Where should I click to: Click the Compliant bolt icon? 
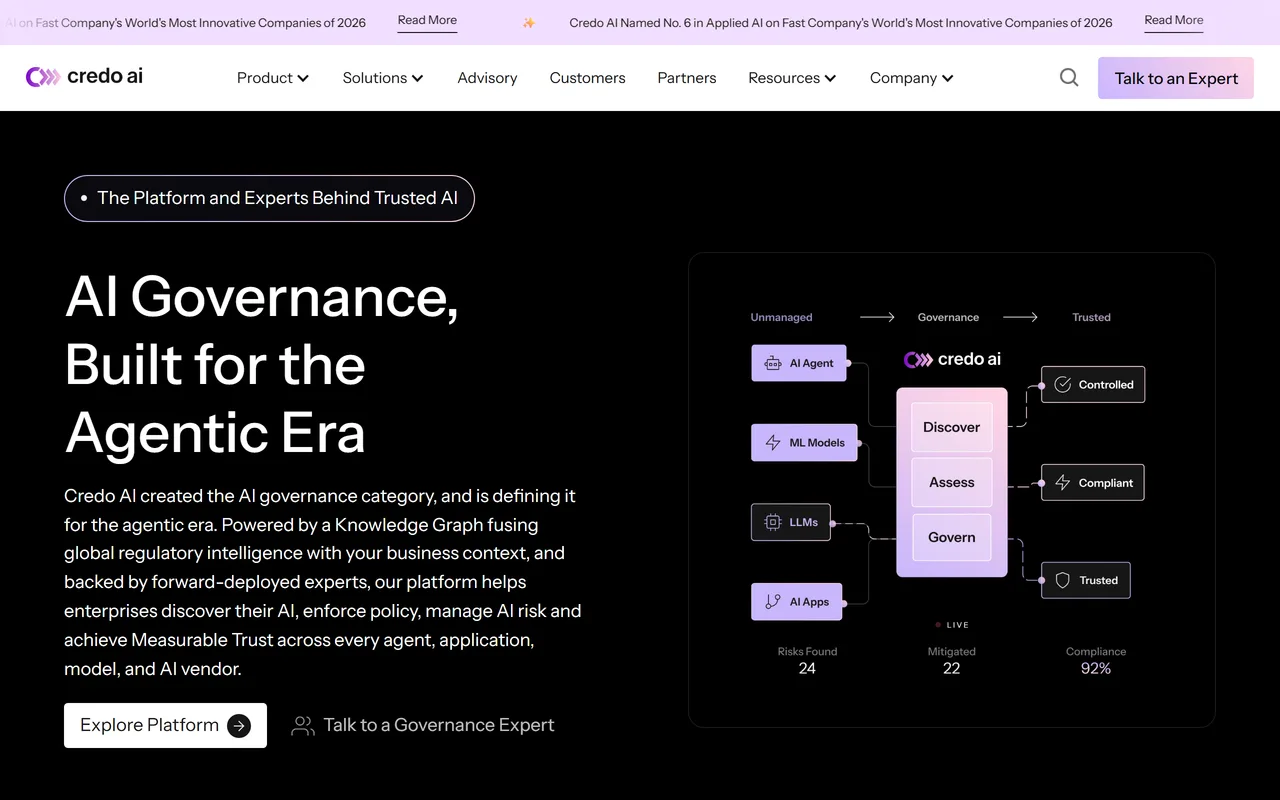[x=1063, y=483]
